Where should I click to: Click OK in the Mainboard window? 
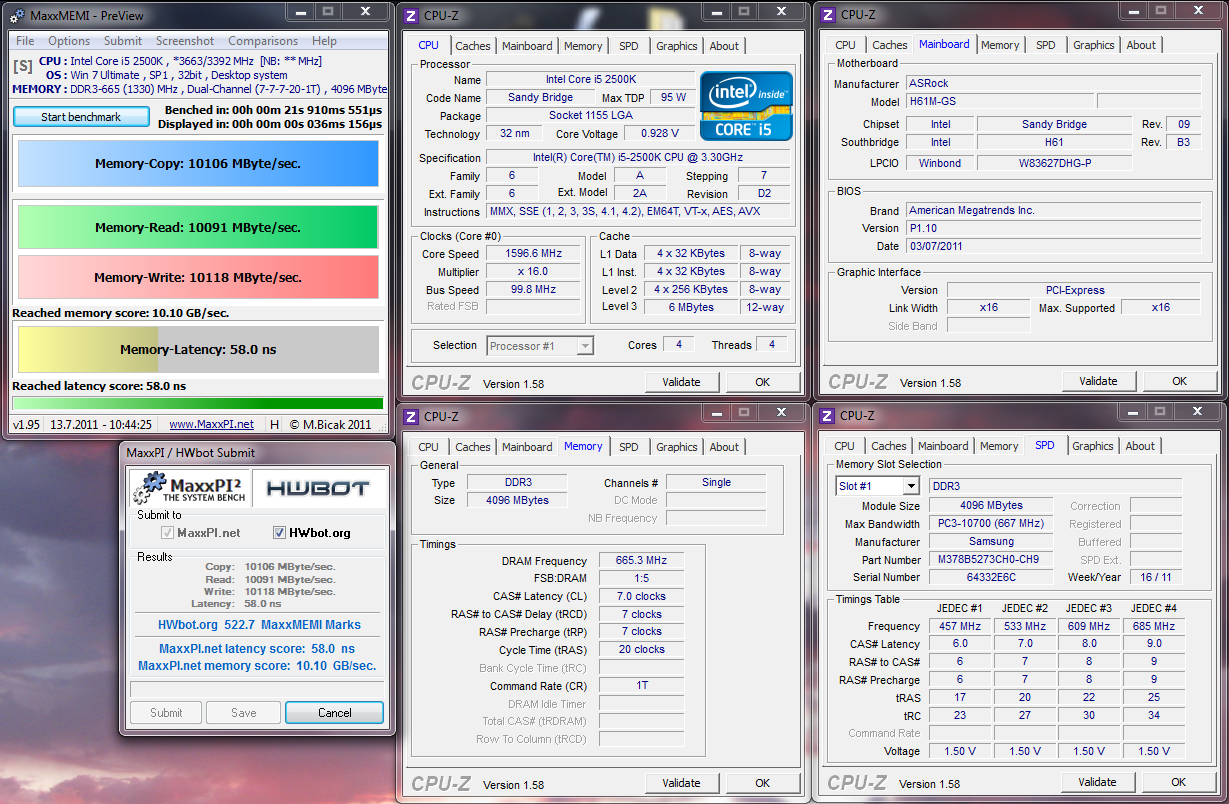[1179, 381]
